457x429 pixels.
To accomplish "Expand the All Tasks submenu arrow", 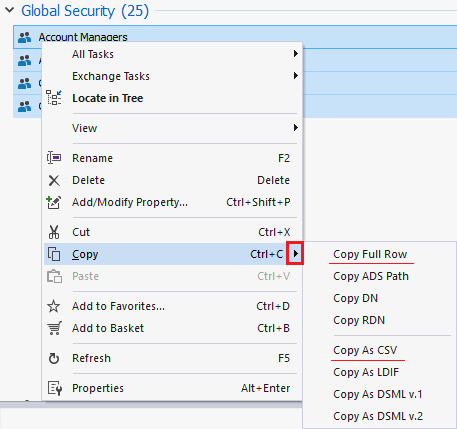I will [295, 54].
